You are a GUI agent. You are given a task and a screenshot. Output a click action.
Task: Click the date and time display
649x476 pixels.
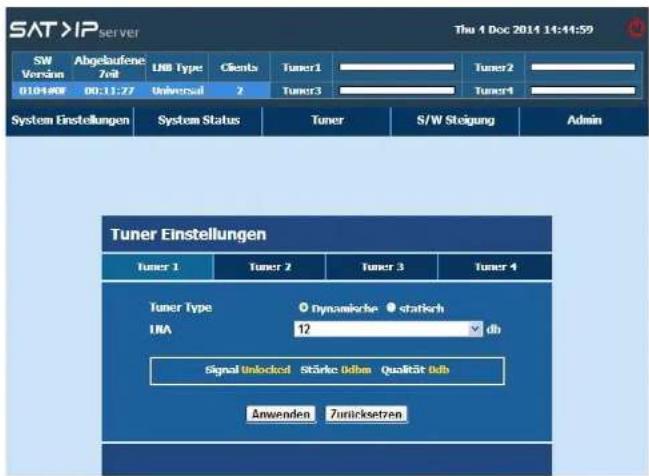pyautogui.click(x=524, y=30)
